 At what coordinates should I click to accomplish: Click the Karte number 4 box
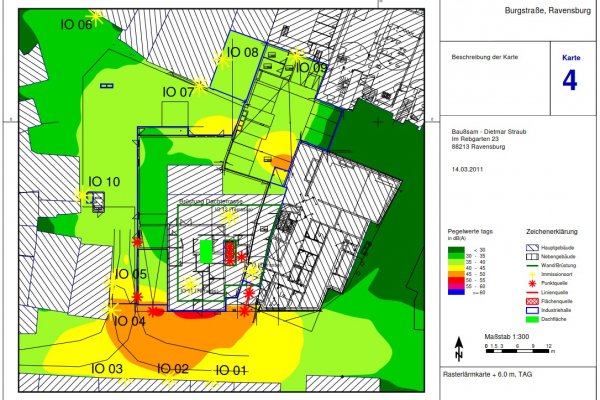[x=570, y=75]
